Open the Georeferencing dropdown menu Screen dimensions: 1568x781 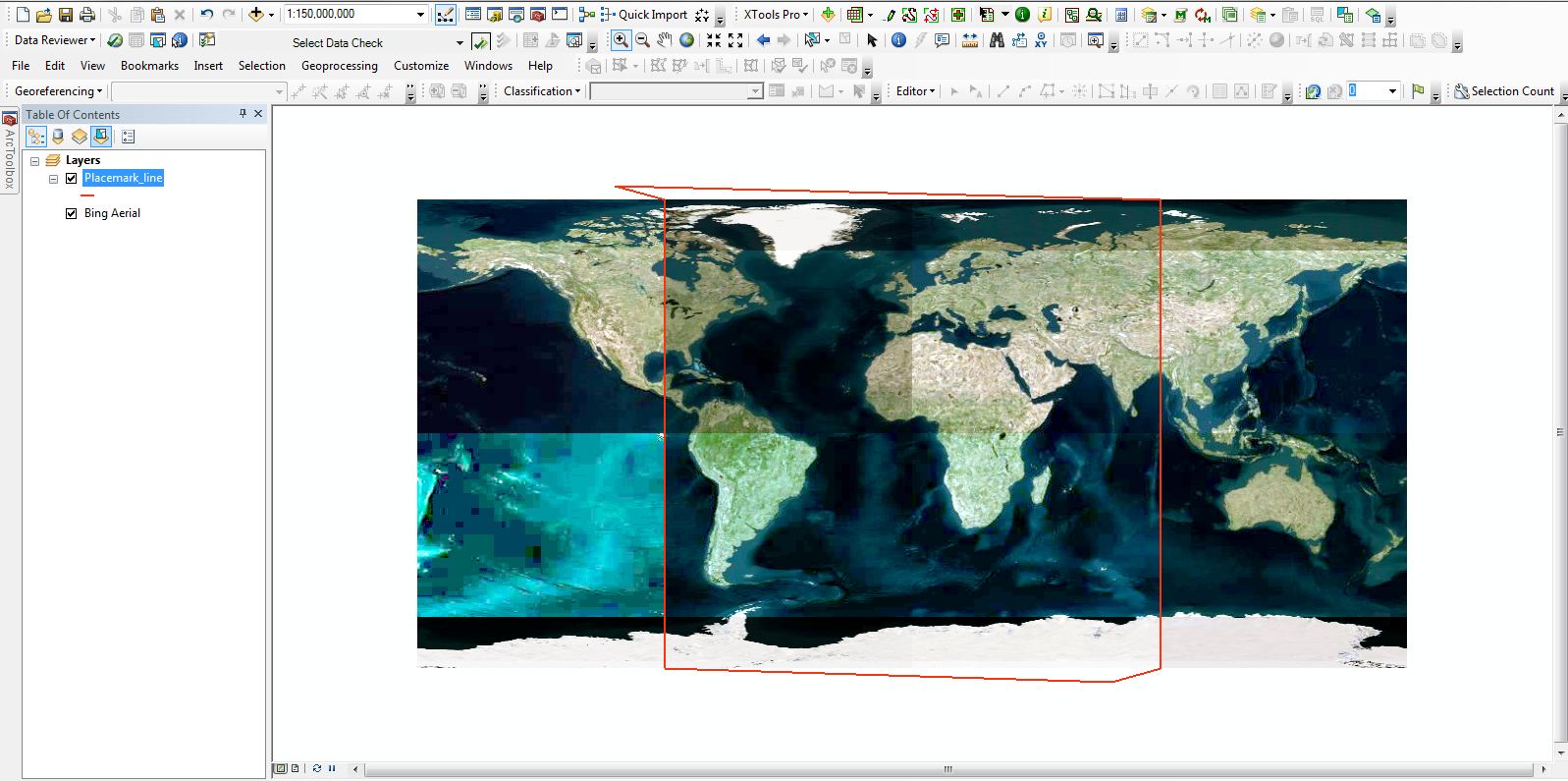pyautogui.click(x=58, y=91)
